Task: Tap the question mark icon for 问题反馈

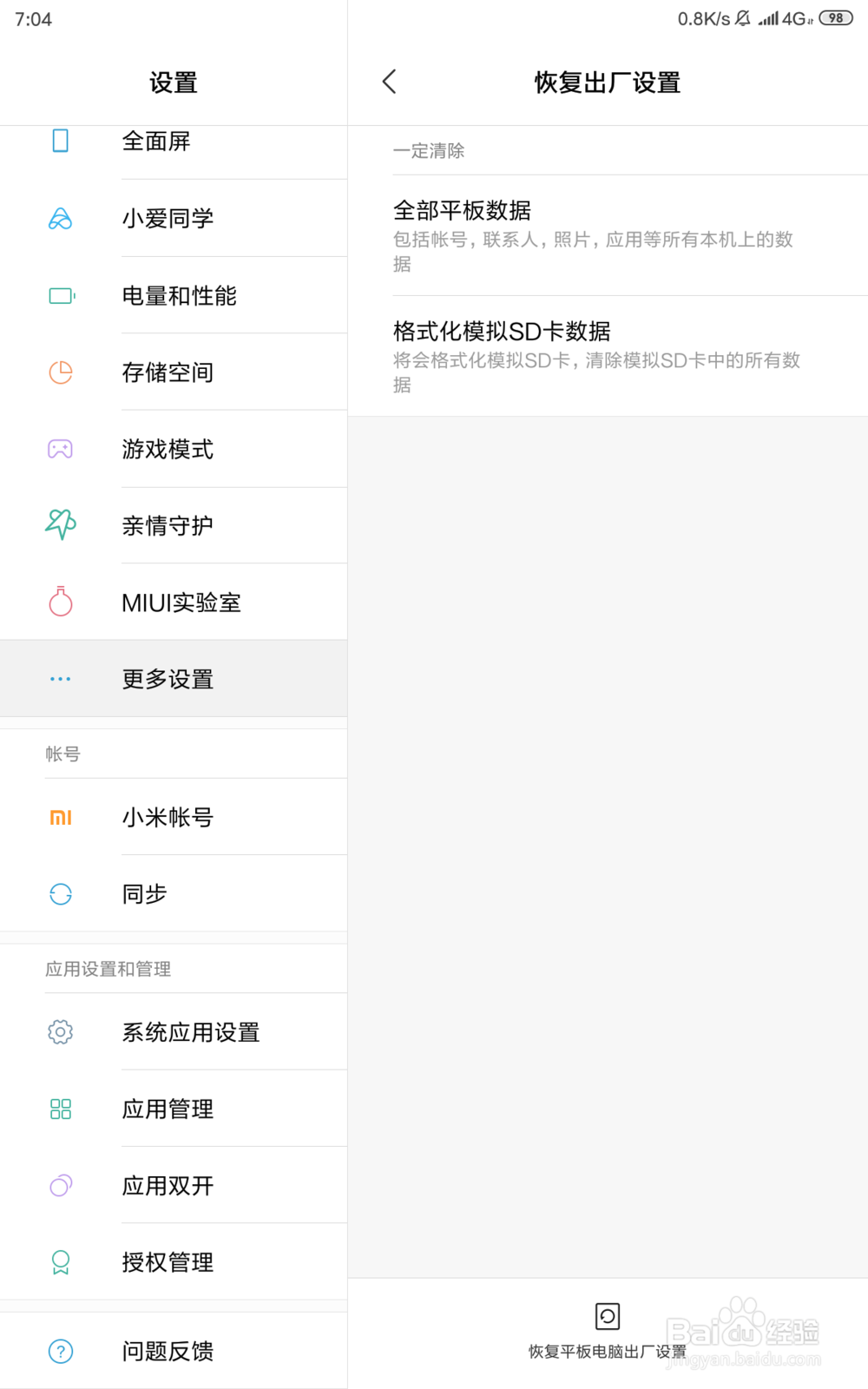Action: [x=61, y=1351]
